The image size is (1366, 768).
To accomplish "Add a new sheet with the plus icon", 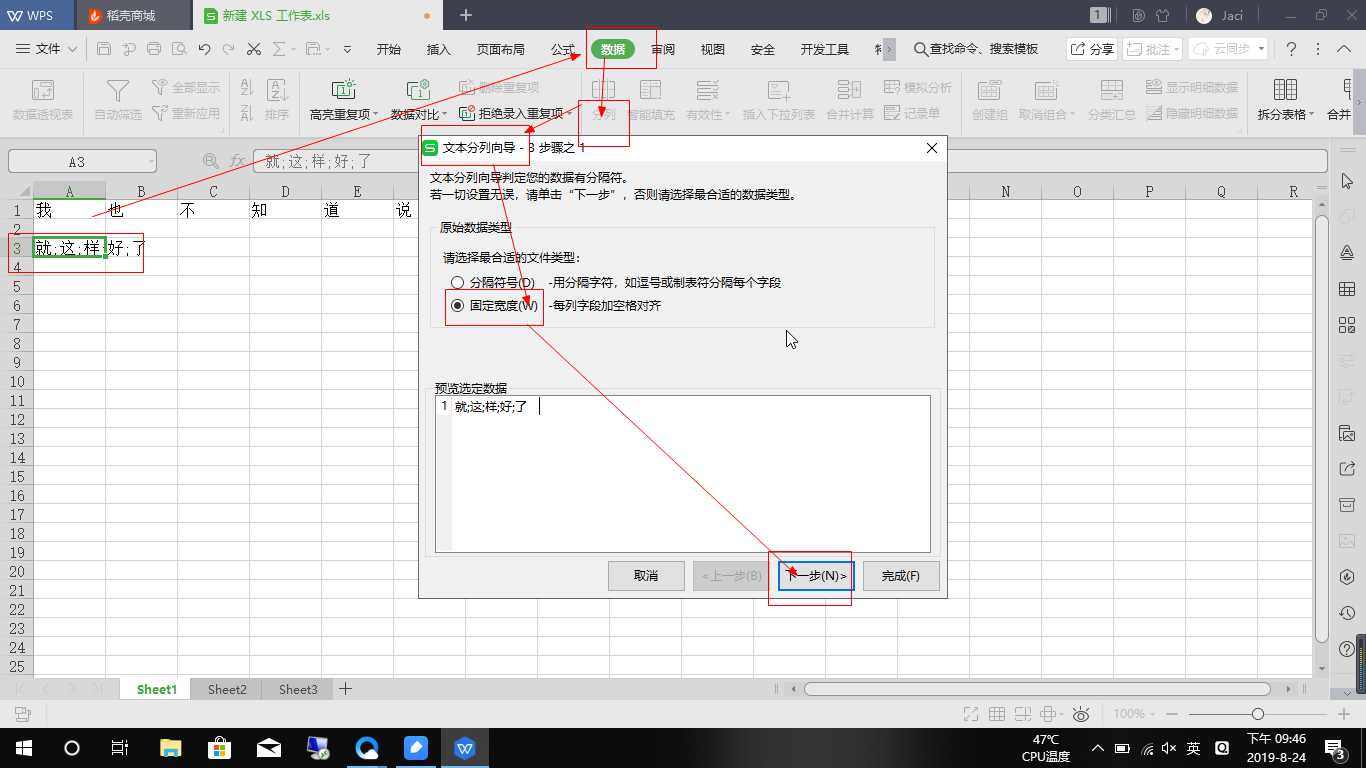I will pyautogui.click(x=346, y=689).
